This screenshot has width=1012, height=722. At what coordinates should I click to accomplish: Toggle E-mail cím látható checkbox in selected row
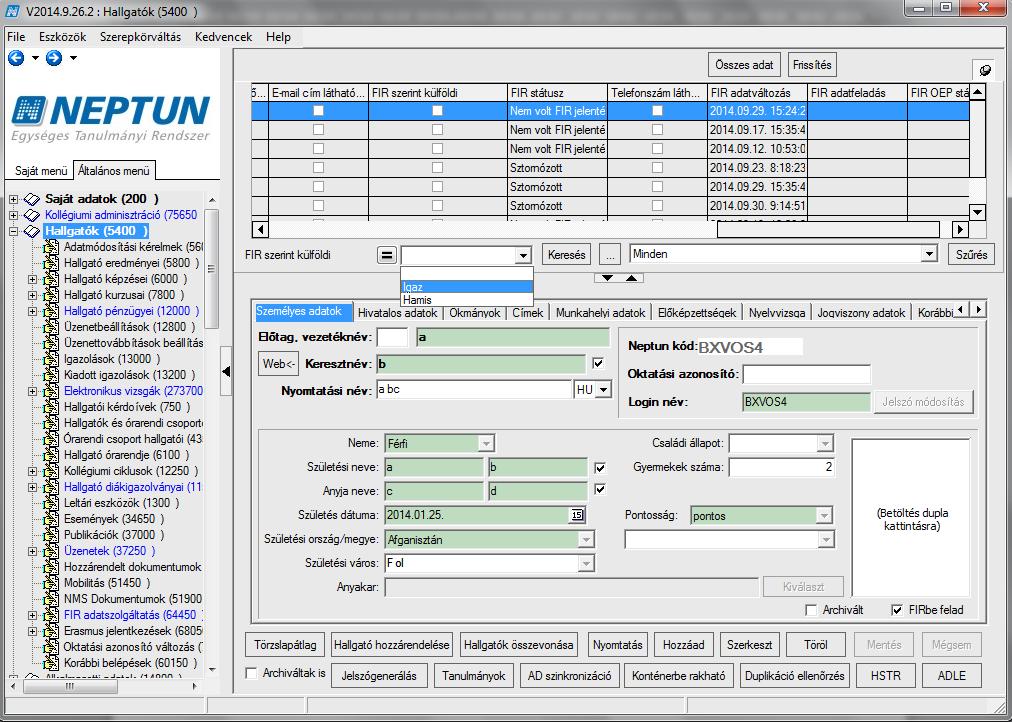(x=318, y=111)
